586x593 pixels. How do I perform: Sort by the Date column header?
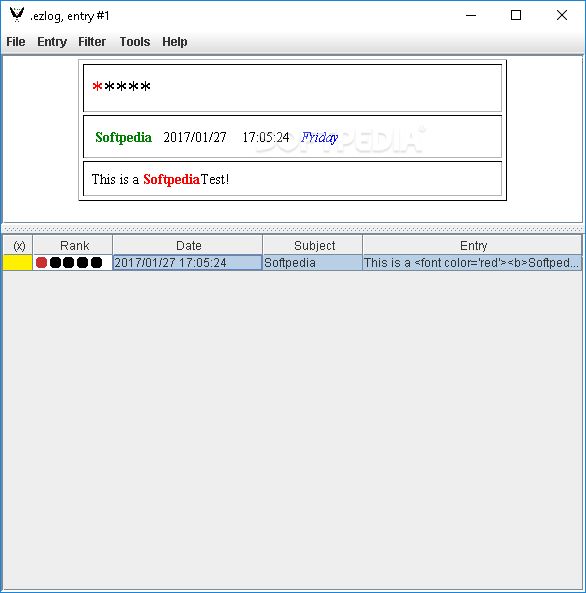coord(187,245)
